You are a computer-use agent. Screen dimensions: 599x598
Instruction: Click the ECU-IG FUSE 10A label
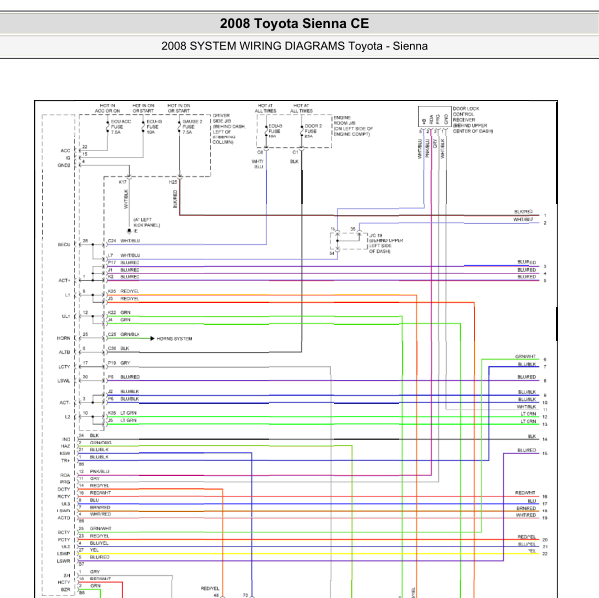click(154, 127)
